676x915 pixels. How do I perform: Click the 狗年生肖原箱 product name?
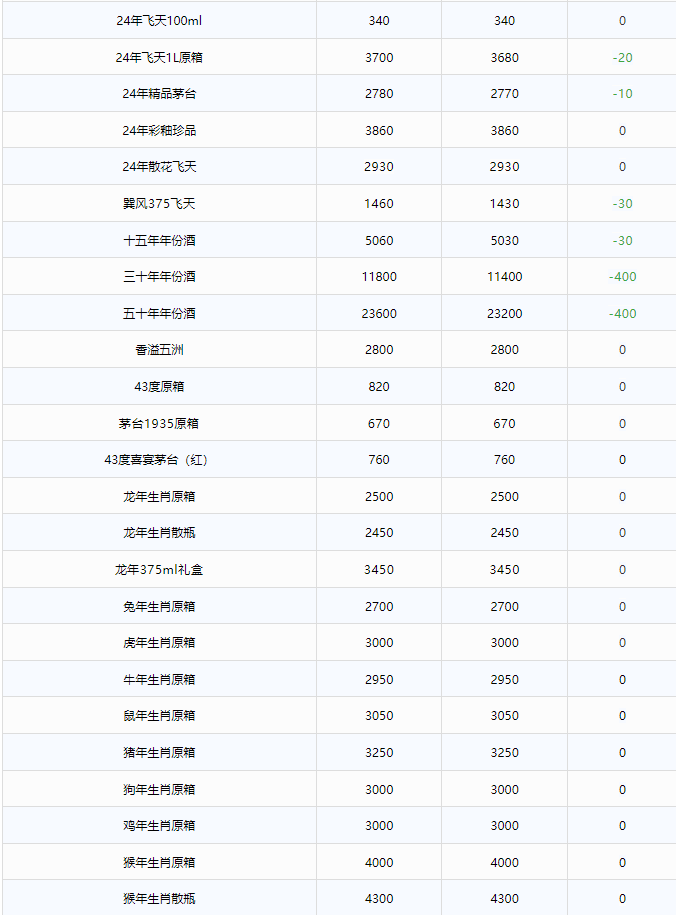(159, 789)
